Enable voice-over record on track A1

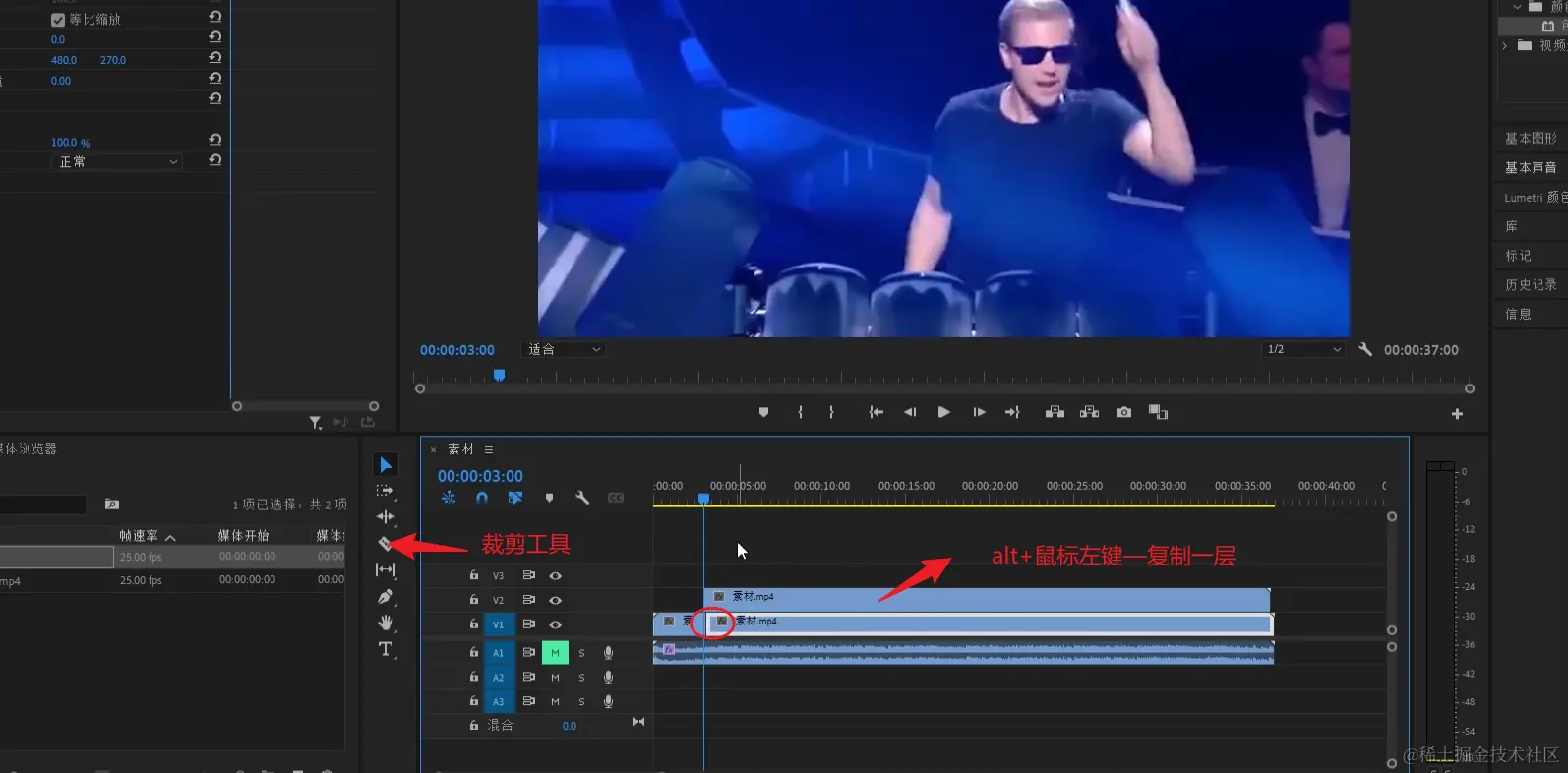608,652
